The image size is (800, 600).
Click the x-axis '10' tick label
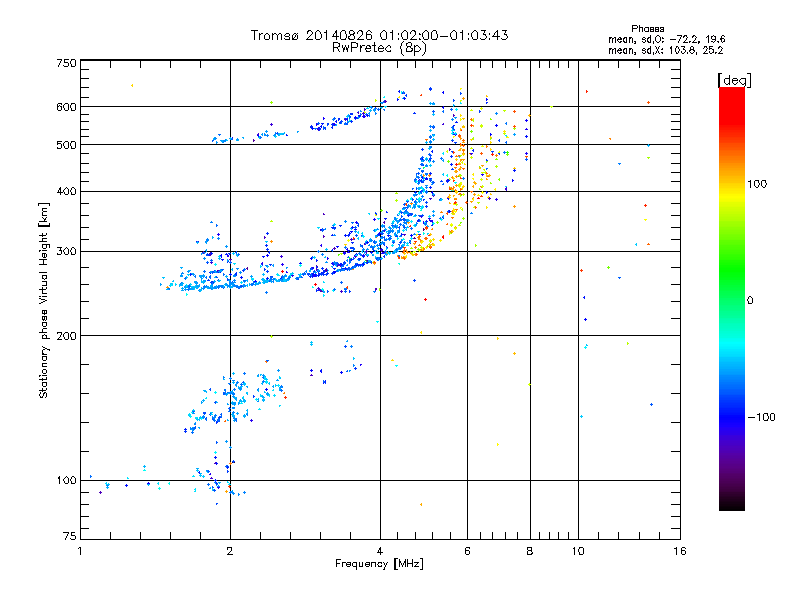[x=578, y=551]
